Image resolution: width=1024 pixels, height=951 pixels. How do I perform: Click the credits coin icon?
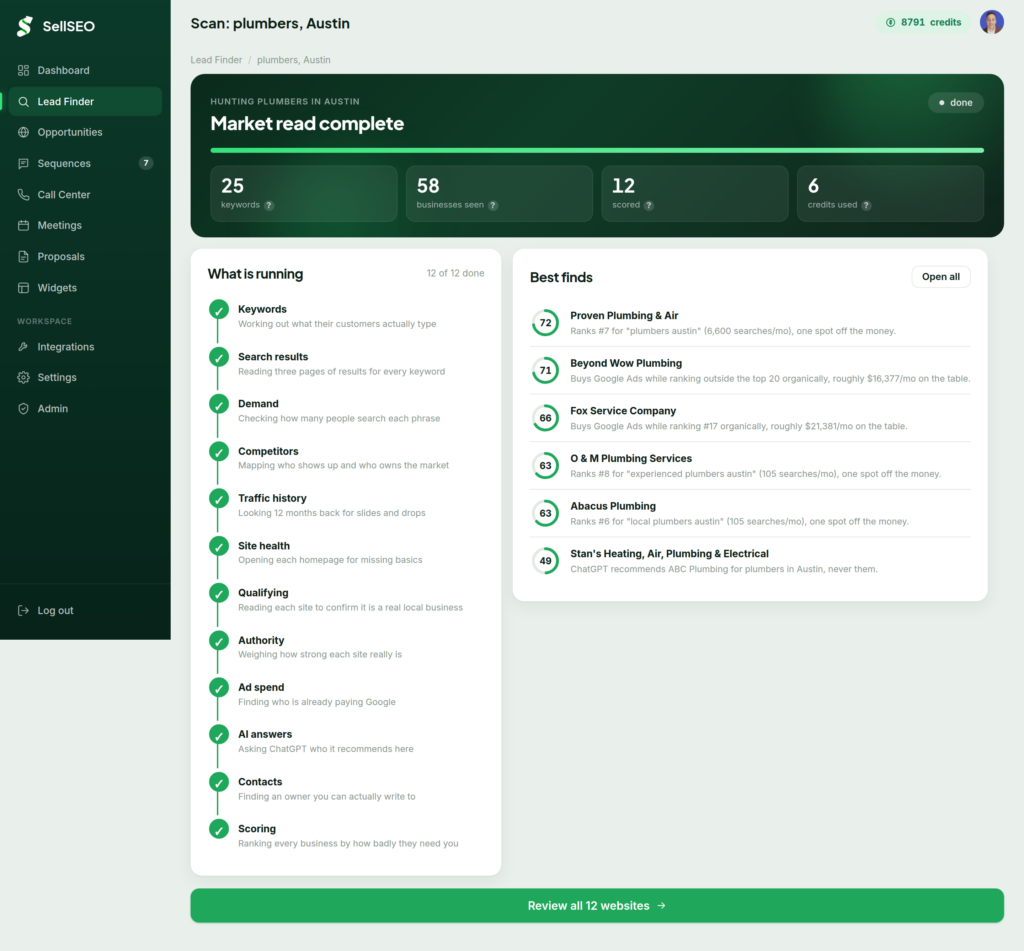pos(890,22)
